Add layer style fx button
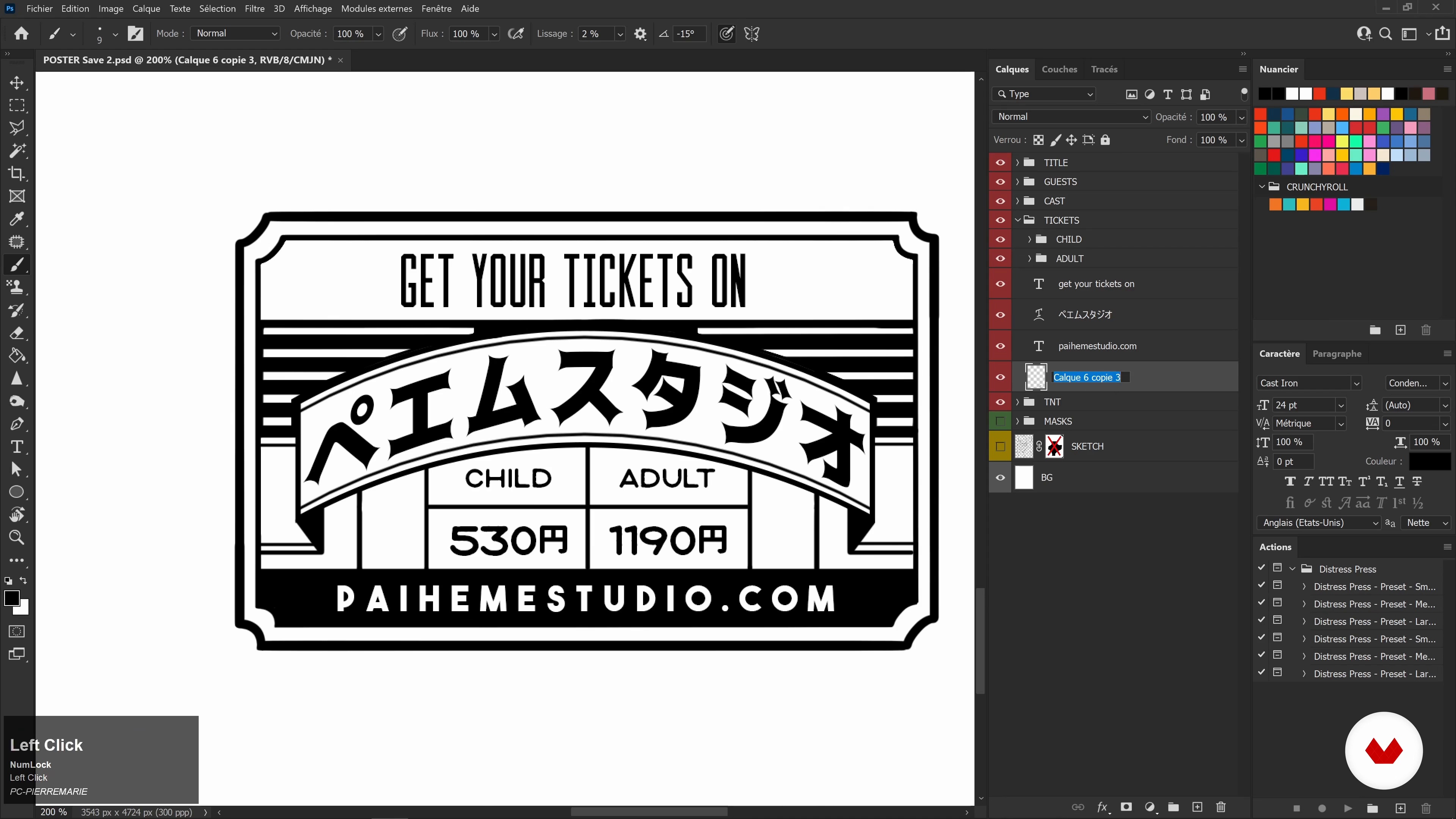Viewport: 1456px width, 819px height. (x=1102, y=807)
